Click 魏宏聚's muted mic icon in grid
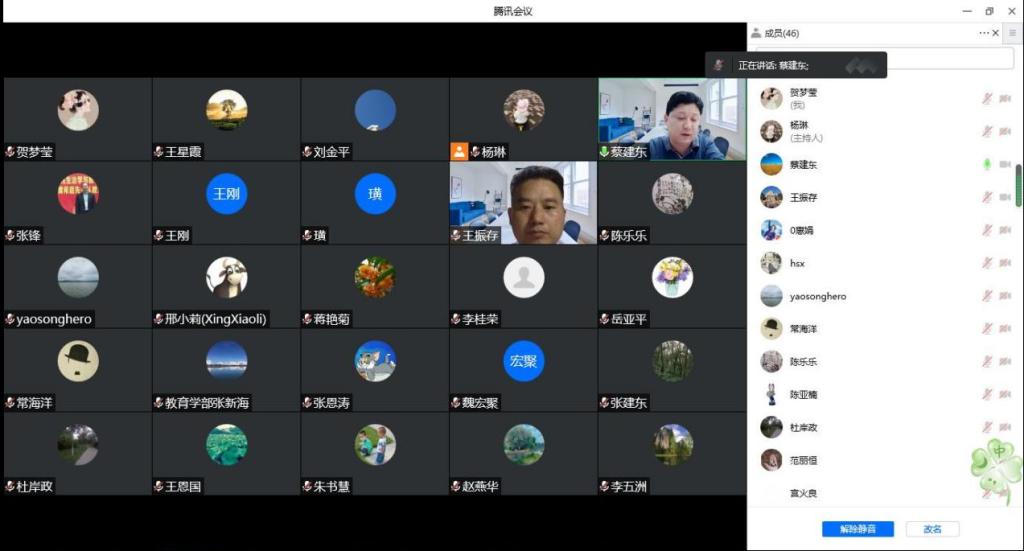 pos(456,403)
